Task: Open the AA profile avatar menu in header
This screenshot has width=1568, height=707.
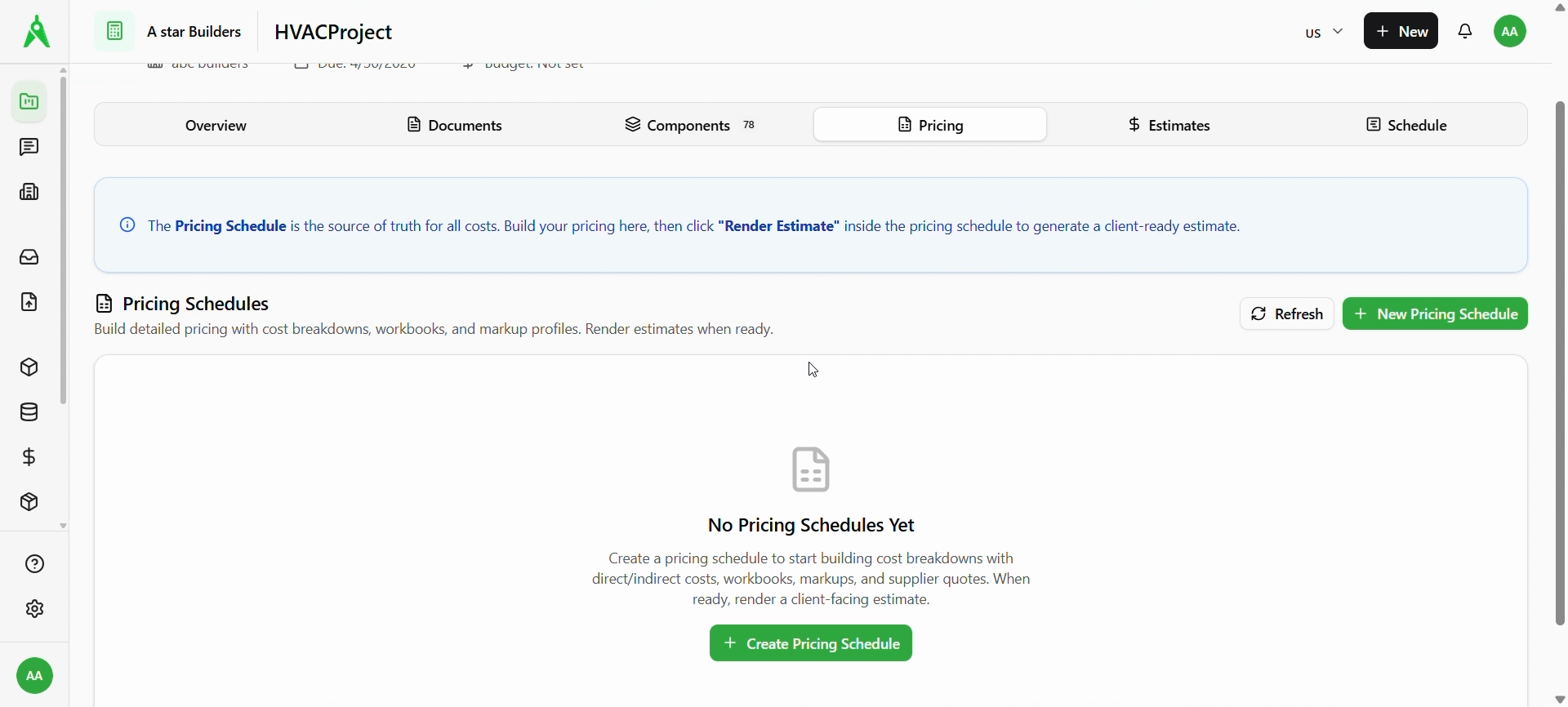Action: [1512, 32]
